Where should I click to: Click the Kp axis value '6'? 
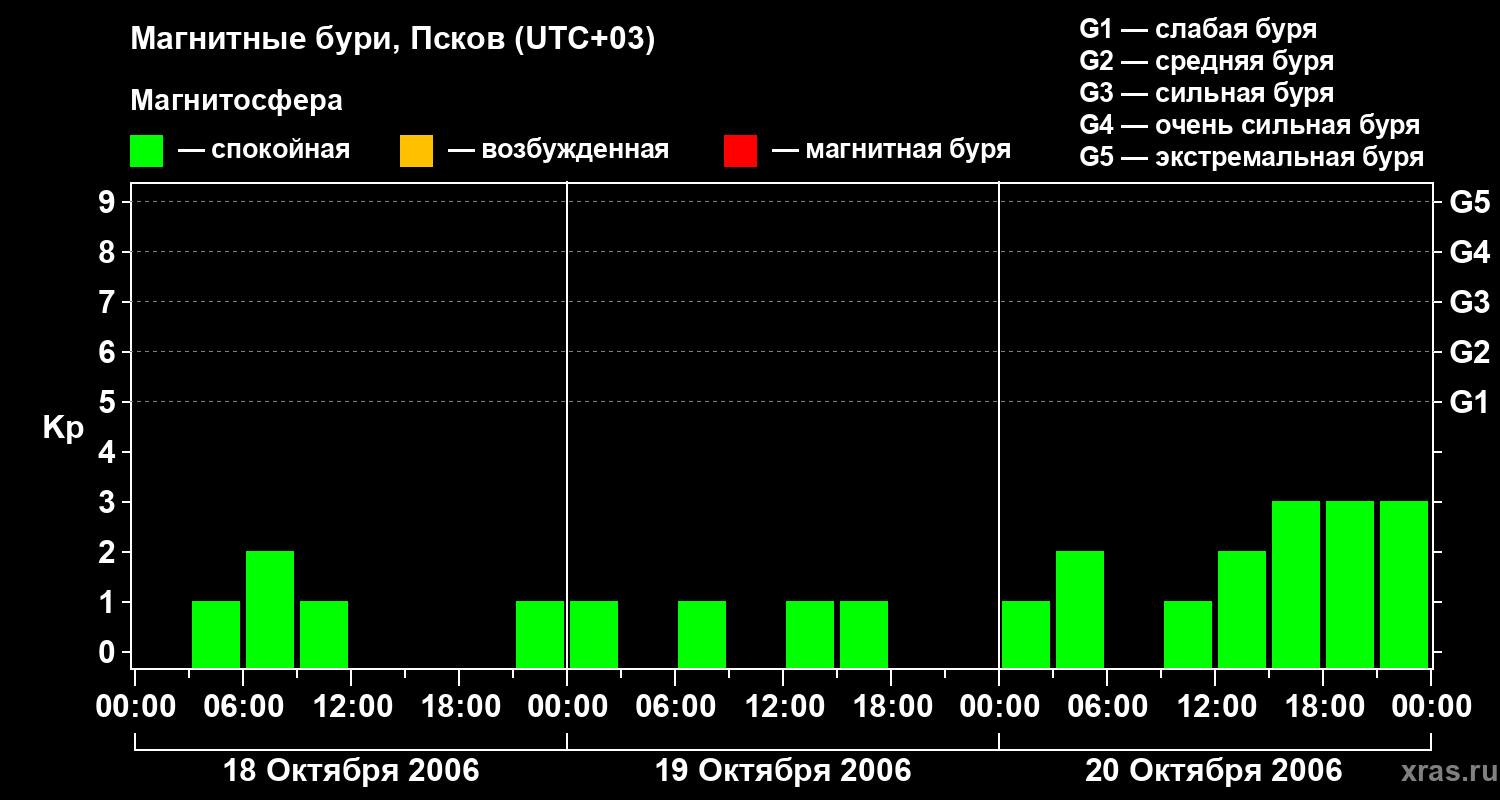point(107,352)
